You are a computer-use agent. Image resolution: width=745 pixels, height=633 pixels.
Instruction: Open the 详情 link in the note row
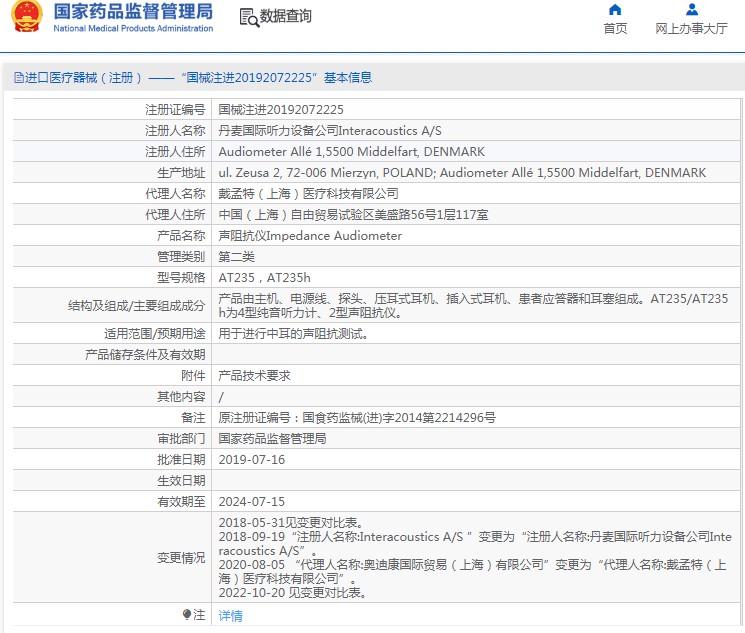click(230, 616)
